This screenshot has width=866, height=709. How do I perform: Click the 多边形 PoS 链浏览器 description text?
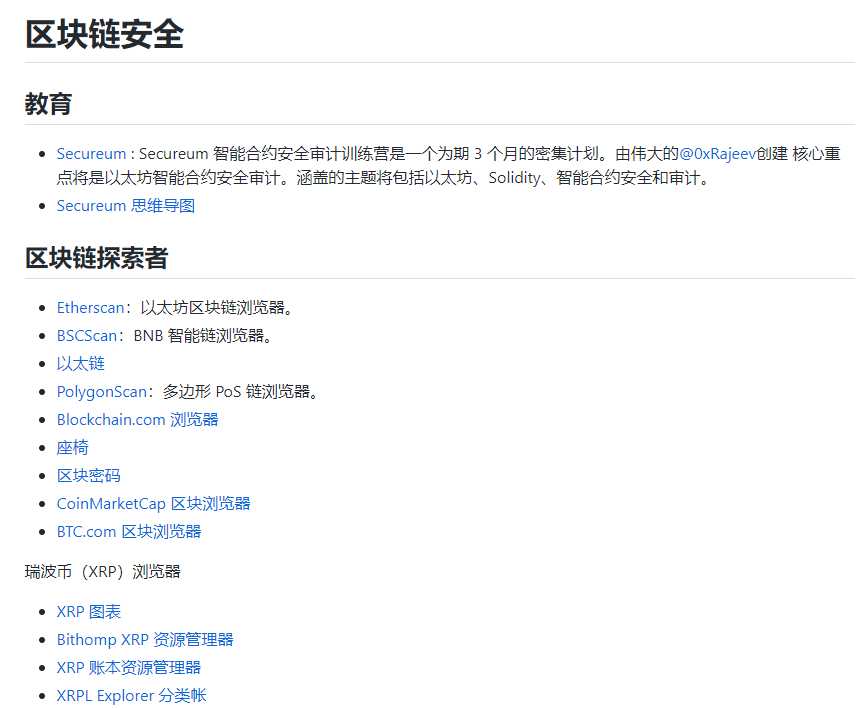pos(240,391)
